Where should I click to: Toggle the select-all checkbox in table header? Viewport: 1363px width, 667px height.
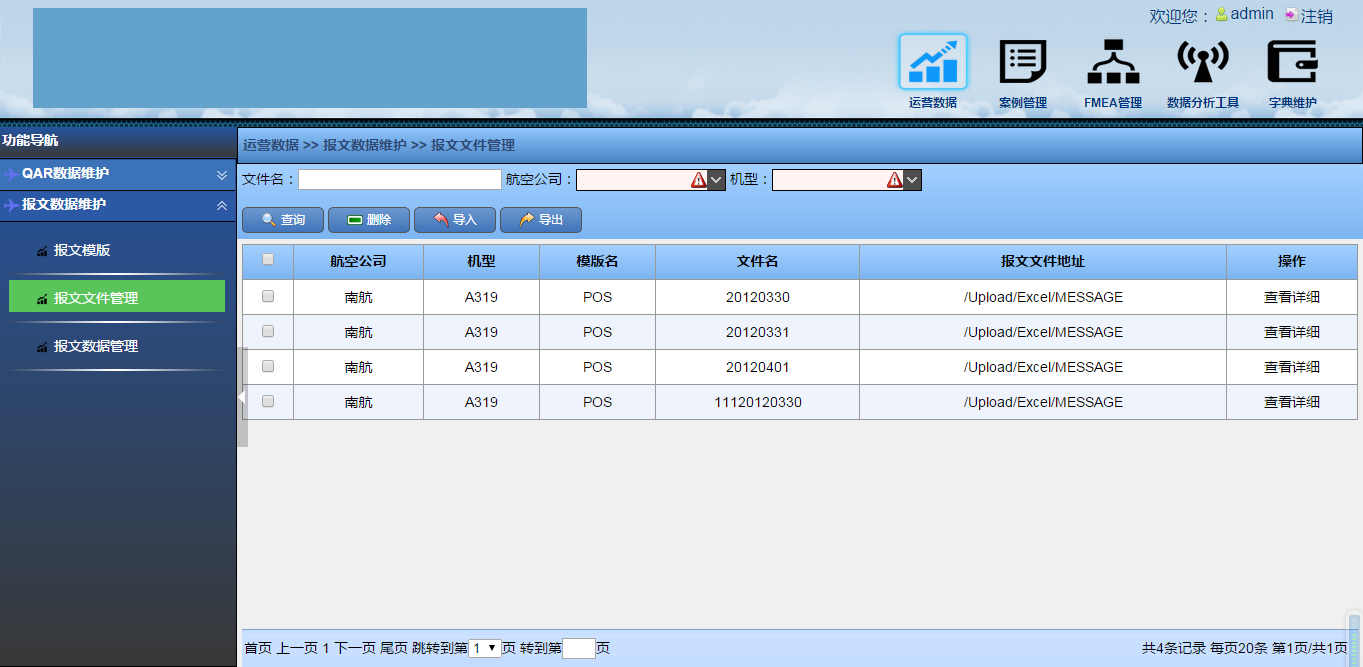[x=268, y=260]
